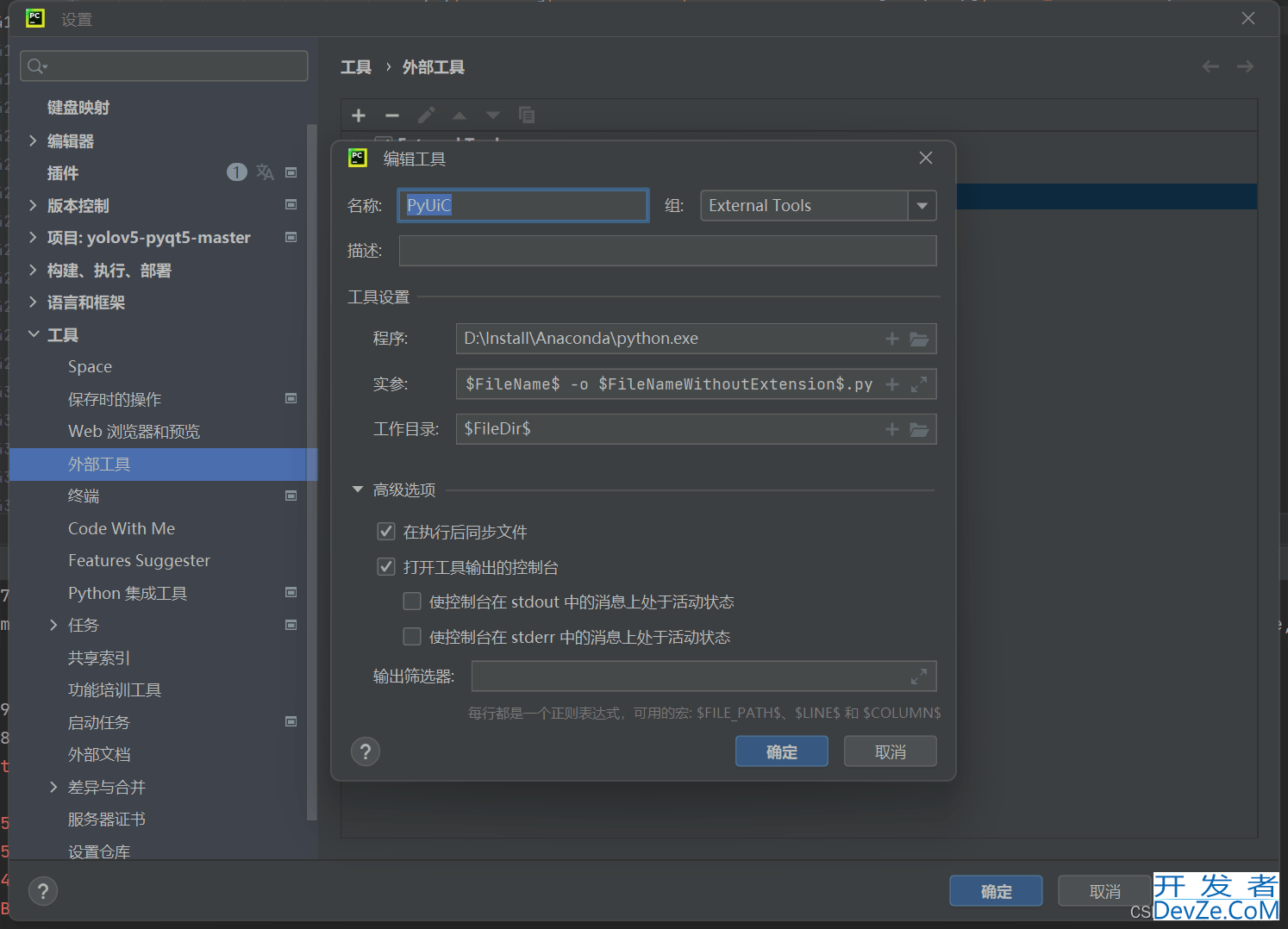Expand the 语言和框架 node
Image resolution: width=1288 pixels, height=929 pixels.
tap(33, 302)
